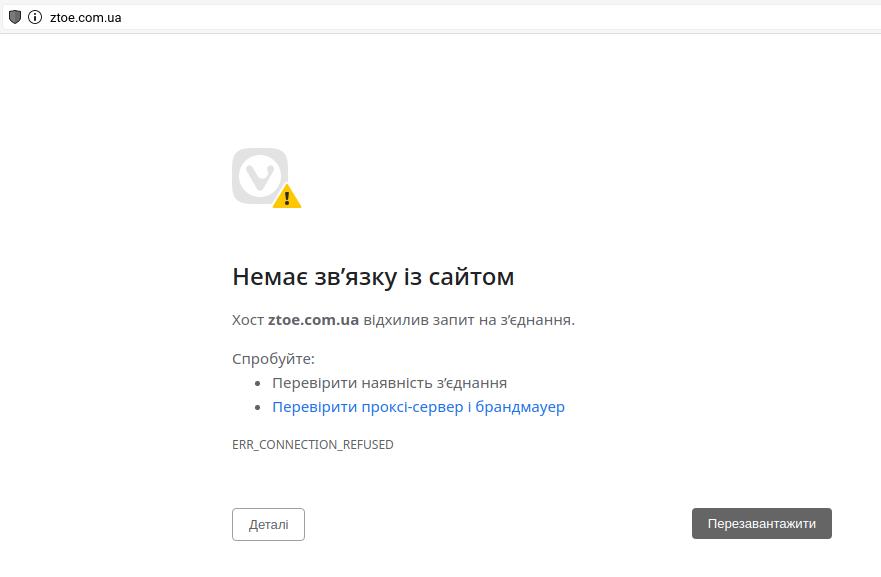Click bold host name ztoe.com.ua in message
This screenshot has height=577, width=881.
click(x=313, y=320)
